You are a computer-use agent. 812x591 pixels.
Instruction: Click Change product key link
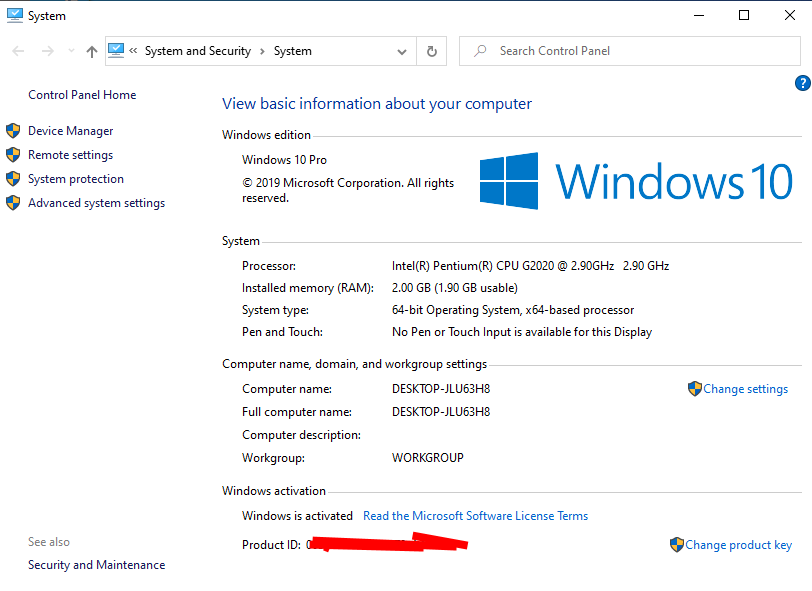pos(738,545)
